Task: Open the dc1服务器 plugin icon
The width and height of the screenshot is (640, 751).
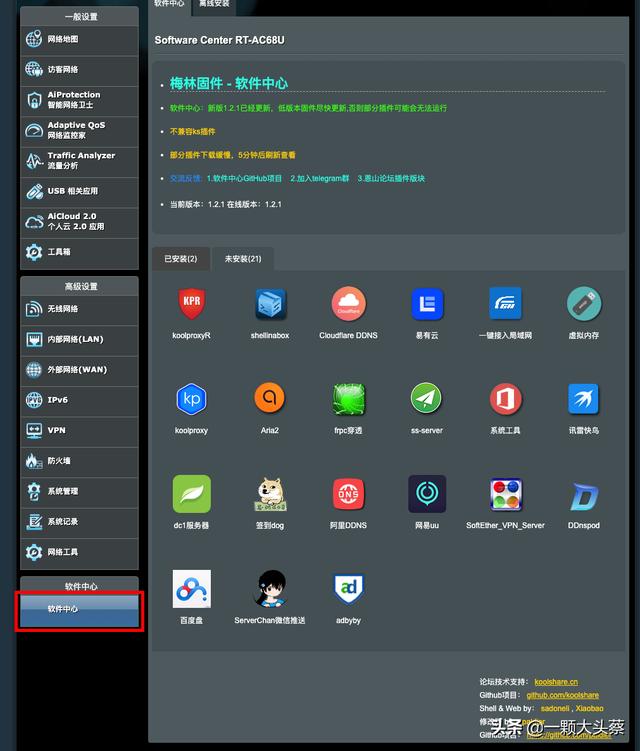Action: (x=192, y=494)
